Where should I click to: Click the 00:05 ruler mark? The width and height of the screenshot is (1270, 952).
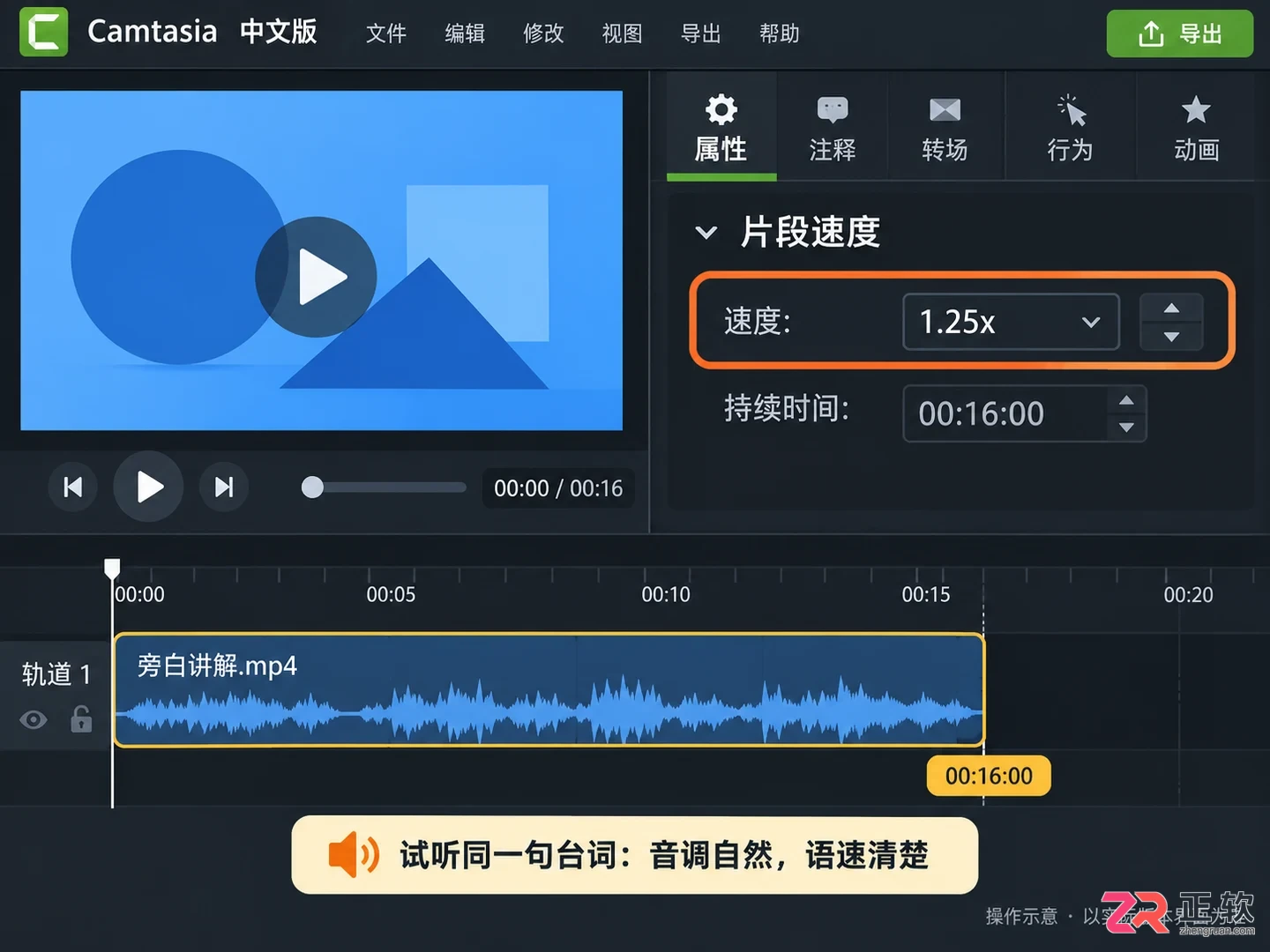391,594
